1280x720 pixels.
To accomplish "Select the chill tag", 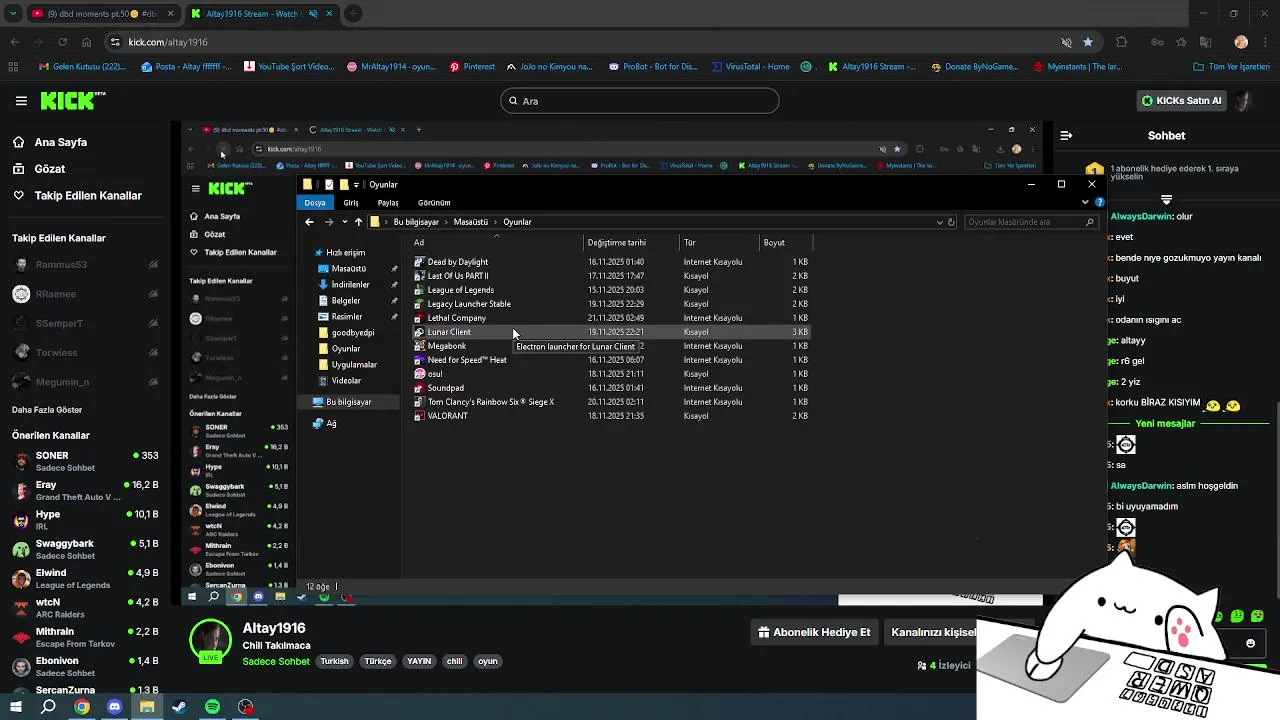I will [x=454, y=661].
